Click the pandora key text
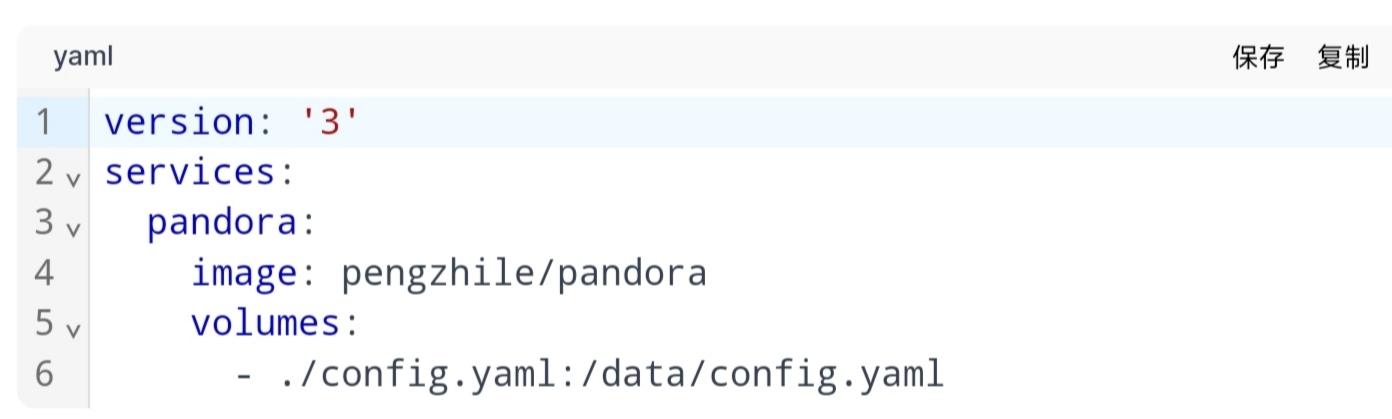This screenshot has width=1392, height=419. 223,222
